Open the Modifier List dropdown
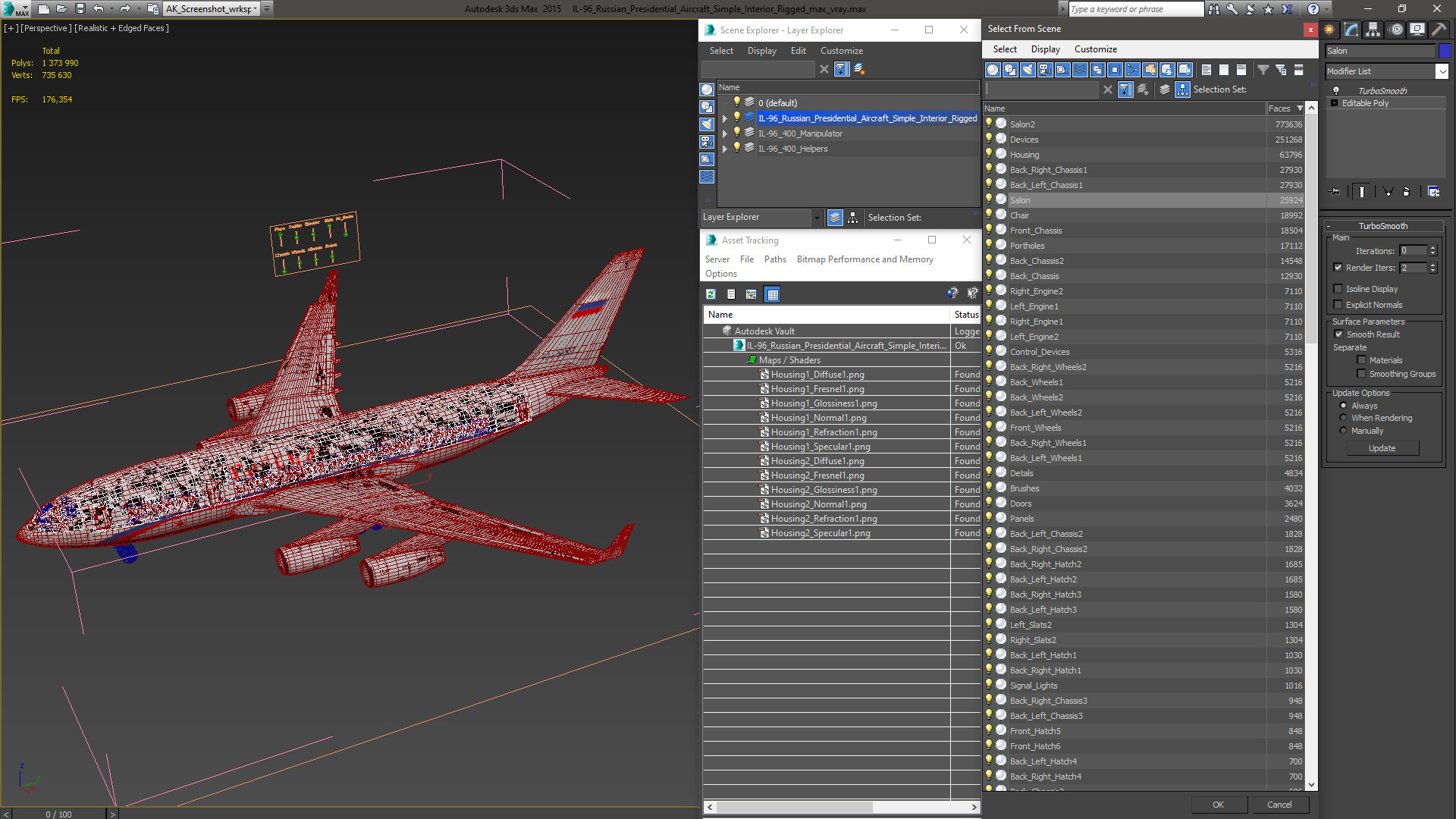Image resolution: width=1456 pixels, height=819 pixels. tap(1442, 71)
